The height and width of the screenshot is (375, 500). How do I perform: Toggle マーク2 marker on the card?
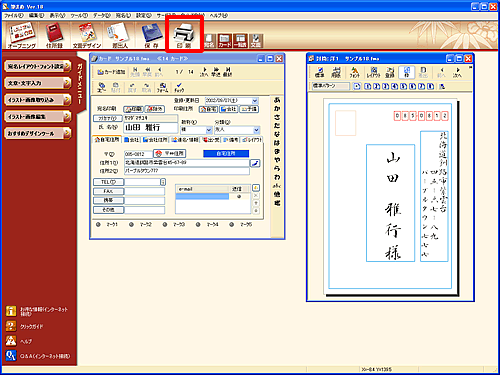[131, 225]
